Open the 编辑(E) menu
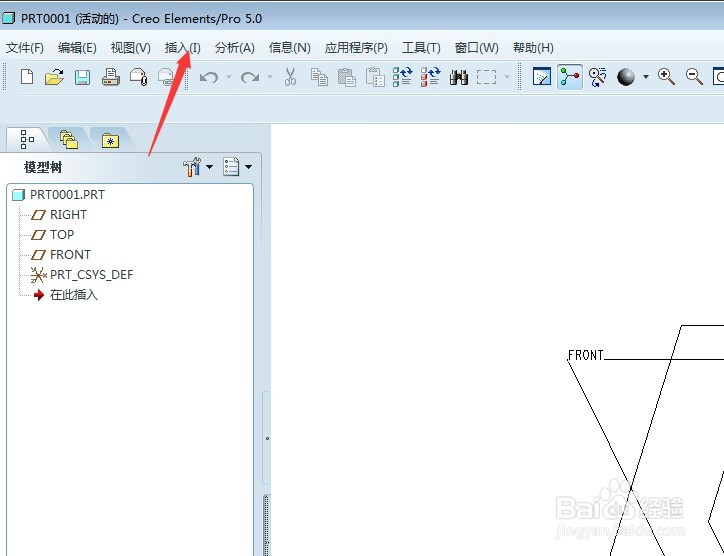Image resolution: width=724 pixels, height=556 pixels. [x=77, y=48]
